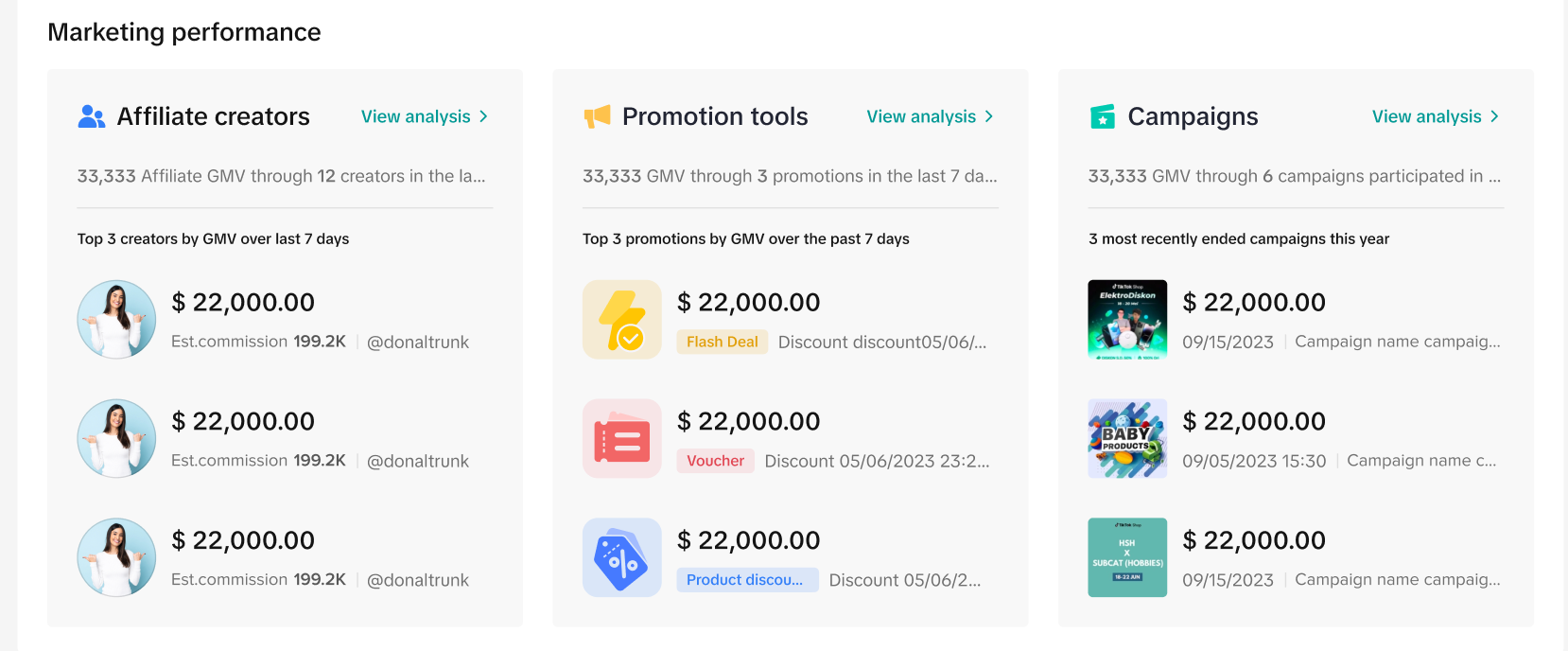Click the third creator's profile avatar

(116, 557)
